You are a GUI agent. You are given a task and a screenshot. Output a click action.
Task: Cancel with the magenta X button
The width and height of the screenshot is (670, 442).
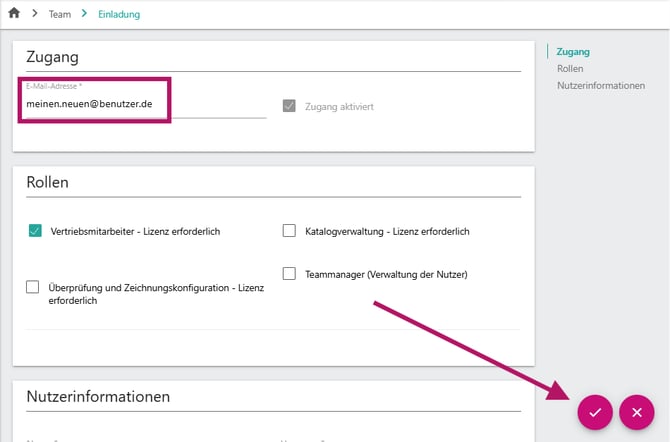coord(637,413)
